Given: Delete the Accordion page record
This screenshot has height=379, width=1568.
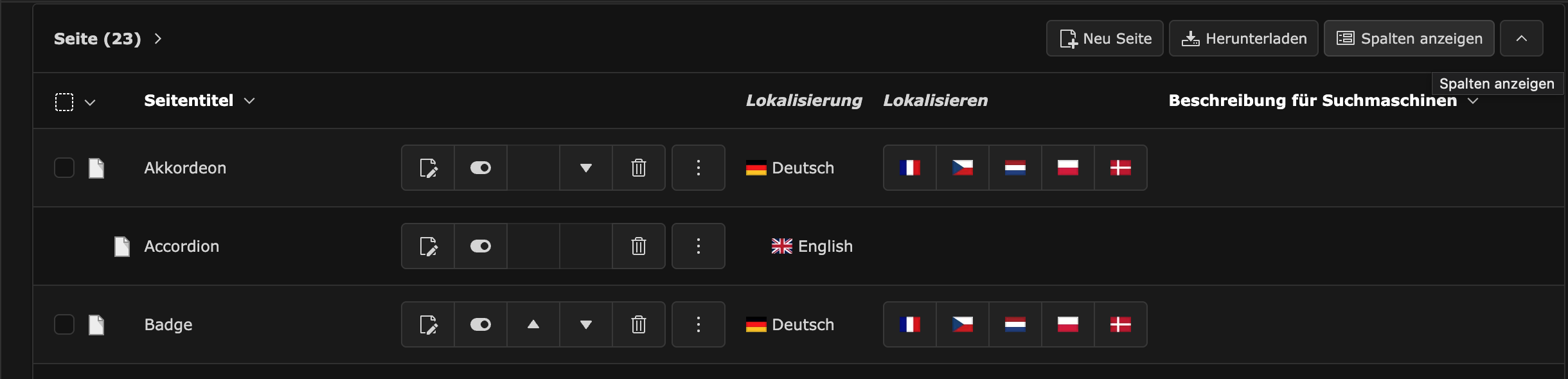Looking at the screenshot, I should [x=638, y=246].
